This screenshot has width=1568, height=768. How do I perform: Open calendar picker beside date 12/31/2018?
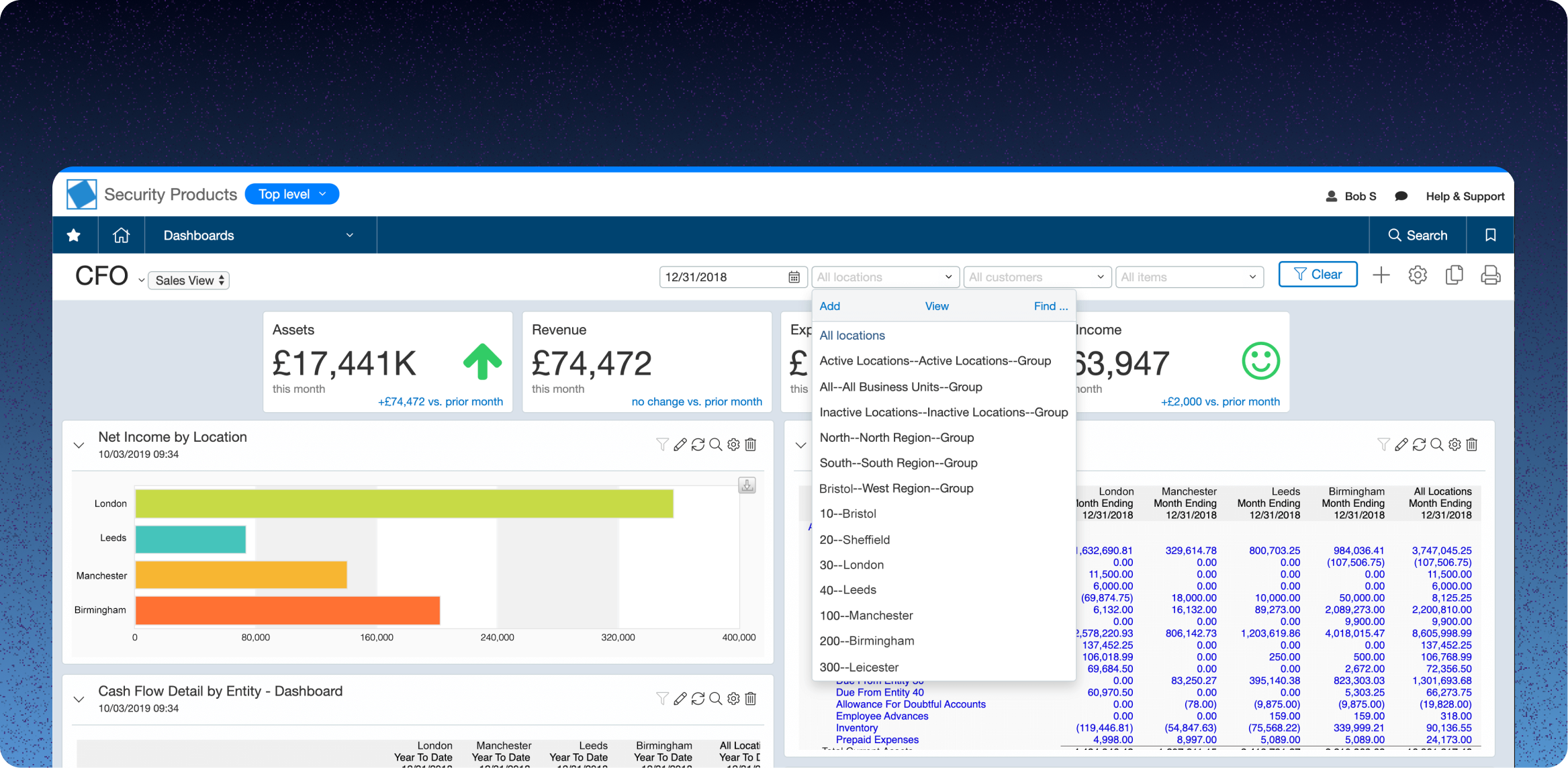(x=794, y=277)
